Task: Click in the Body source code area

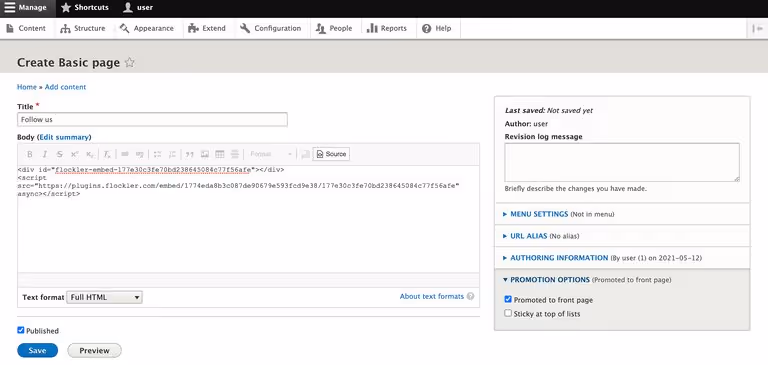Action: point(248,219)
